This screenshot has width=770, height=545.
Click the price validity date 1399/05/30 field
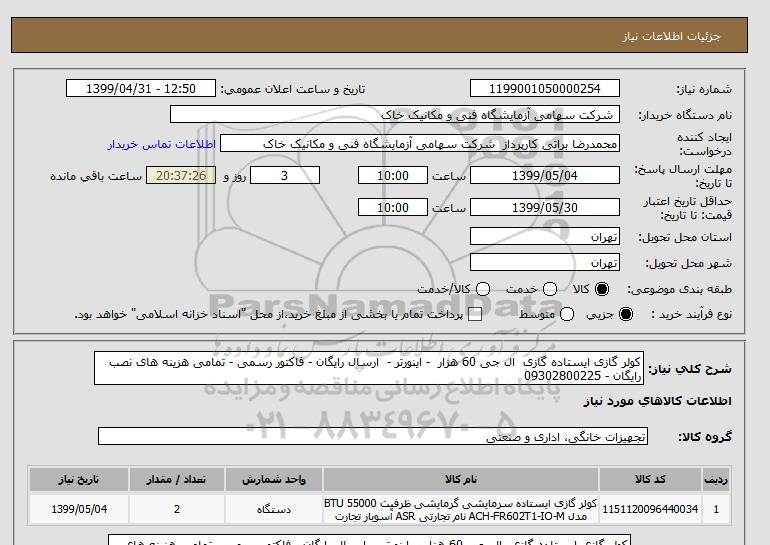[x=545, y=207]
